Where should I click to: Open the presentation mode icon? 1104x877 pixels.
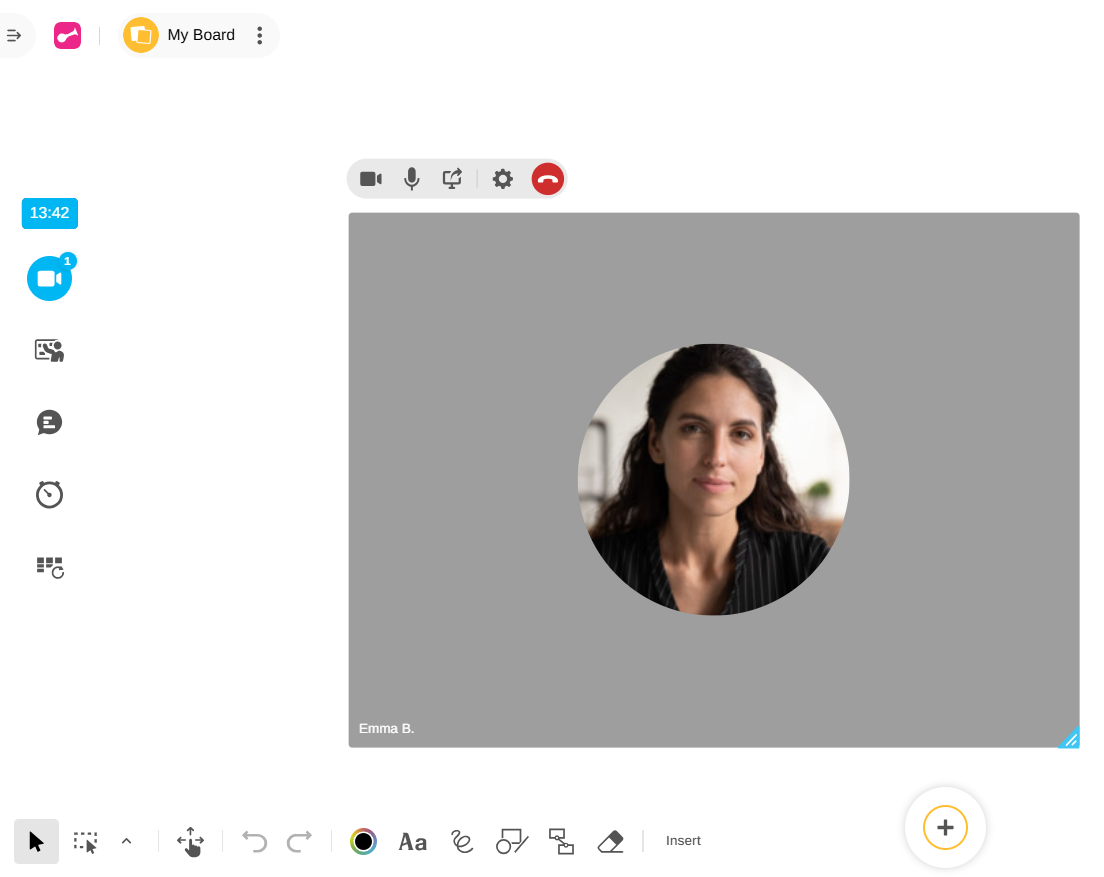[x=49, y=350]
